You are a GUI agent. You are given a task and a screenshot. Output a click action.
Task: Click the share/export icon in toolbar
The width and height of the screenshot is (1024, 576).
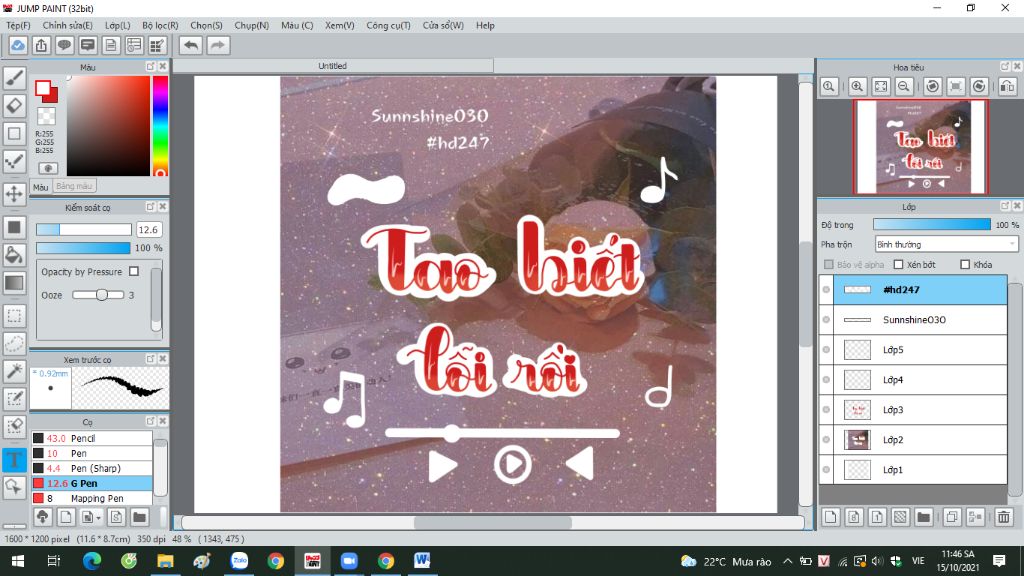click(x=41, y=45)
